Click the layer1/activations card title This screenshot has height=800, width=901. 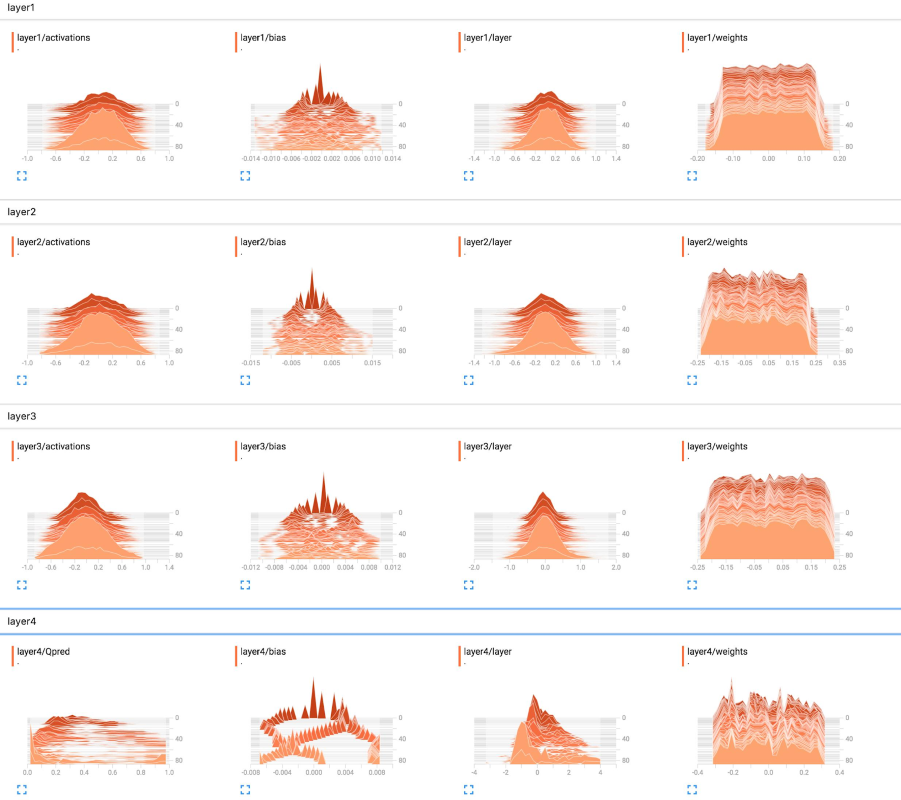(x=53, y=38)
